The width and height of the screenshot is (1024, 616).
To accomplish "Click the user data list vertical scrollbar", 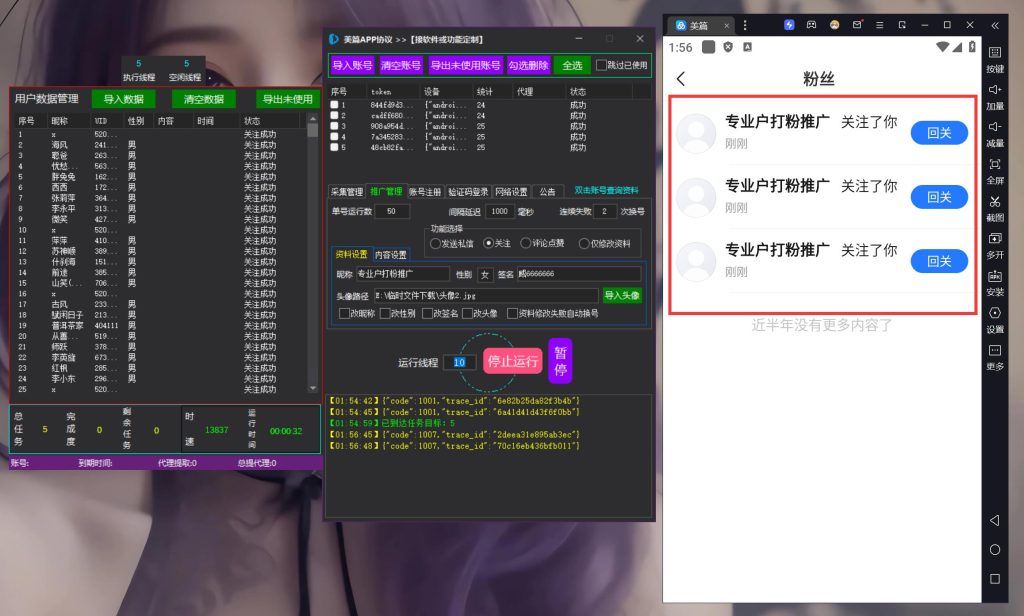I will [x=313, y=260].
